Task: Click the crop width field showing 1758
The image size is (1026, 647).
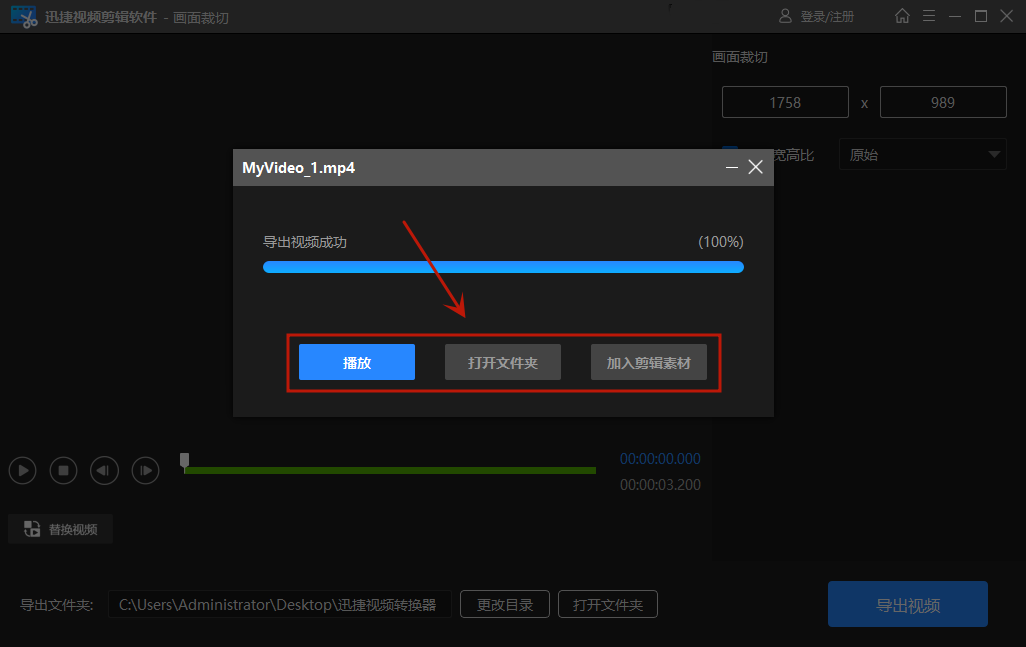Action: 786,102
